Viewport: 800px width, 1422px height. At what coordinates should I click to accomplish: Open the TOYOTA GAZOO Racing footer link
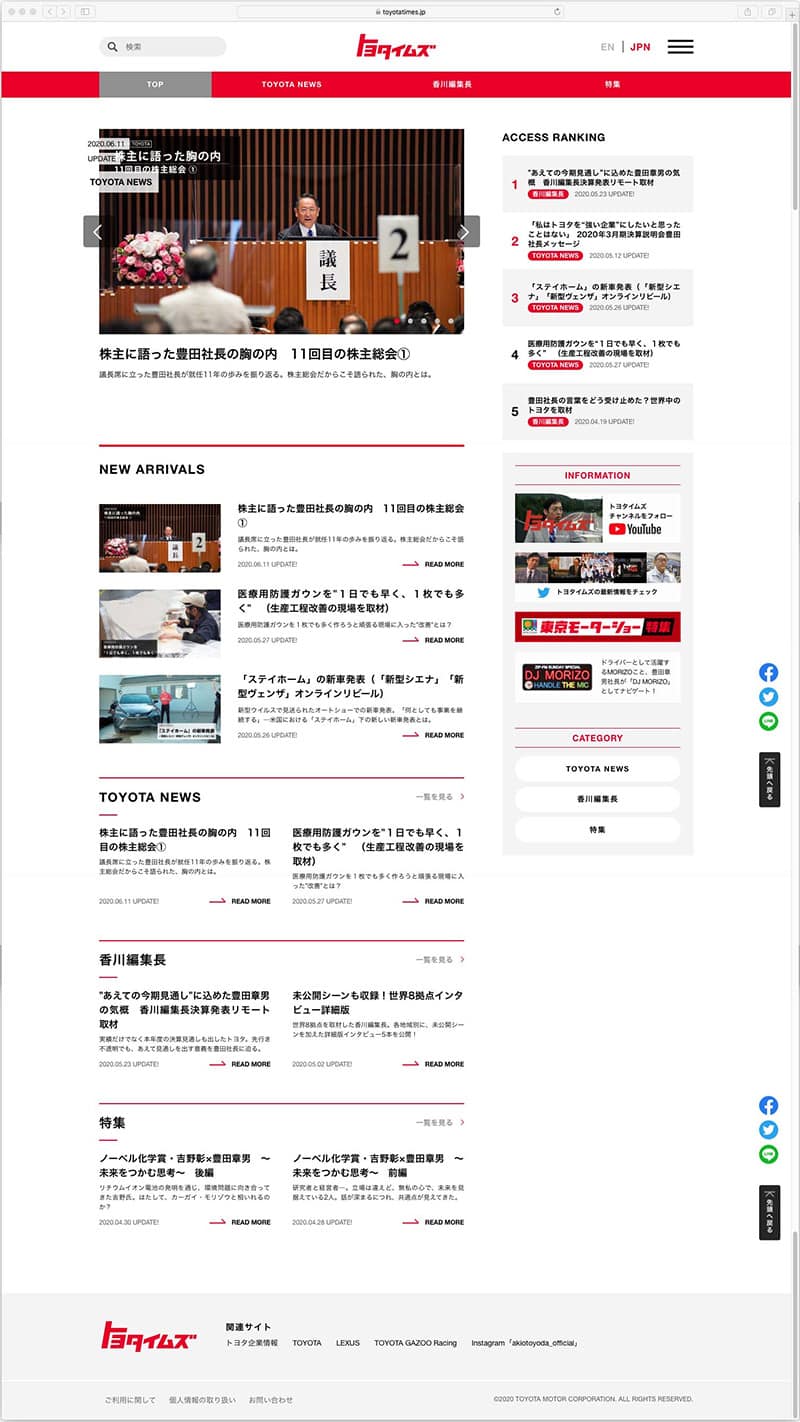click(415, 1343)
